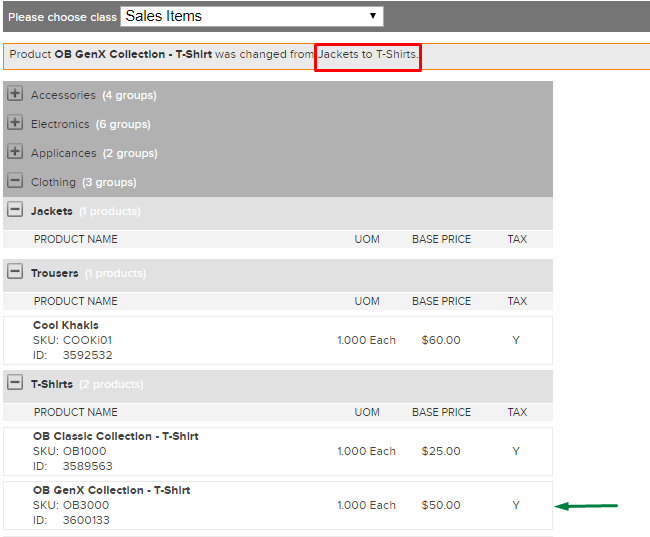Image resolution: width=650 pixels, height=537 pixels.
Task: Select the Applicances (2 groups) row label
Action: pos(94,153)
